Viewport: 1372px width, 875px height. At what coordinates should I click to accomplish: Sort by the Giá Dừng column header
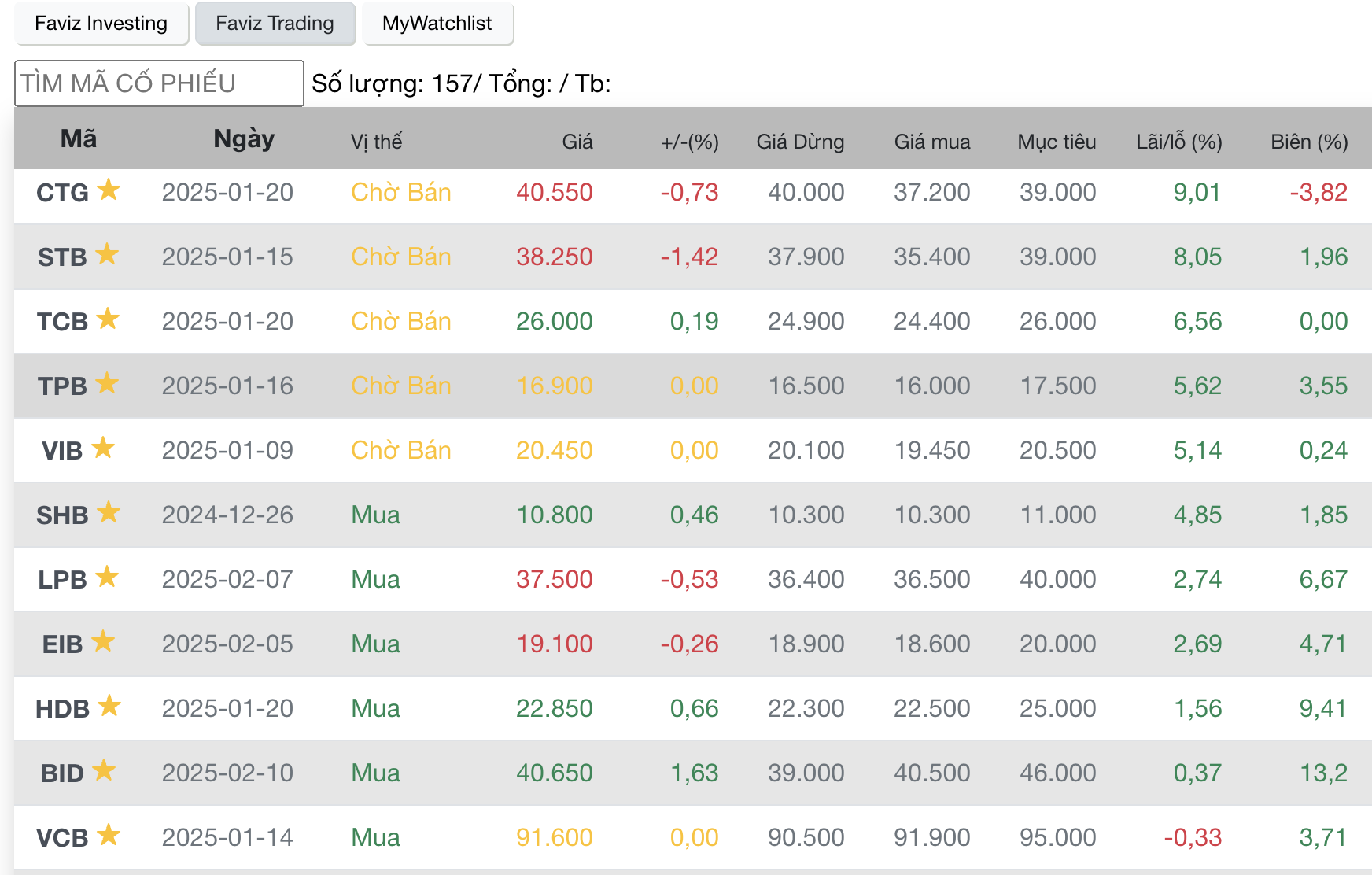(800, 142)
